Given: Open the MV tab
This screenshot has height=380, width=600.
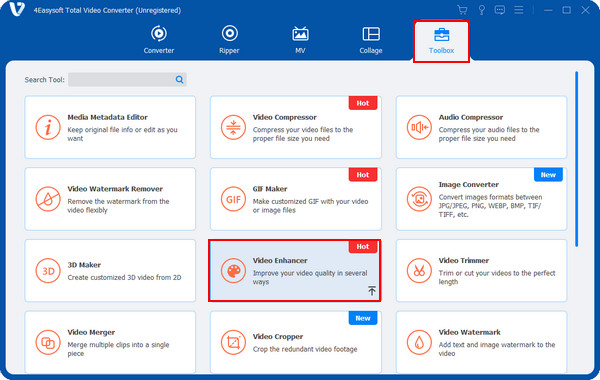Looking at the screenshot, I should click(x=300, y=40).
